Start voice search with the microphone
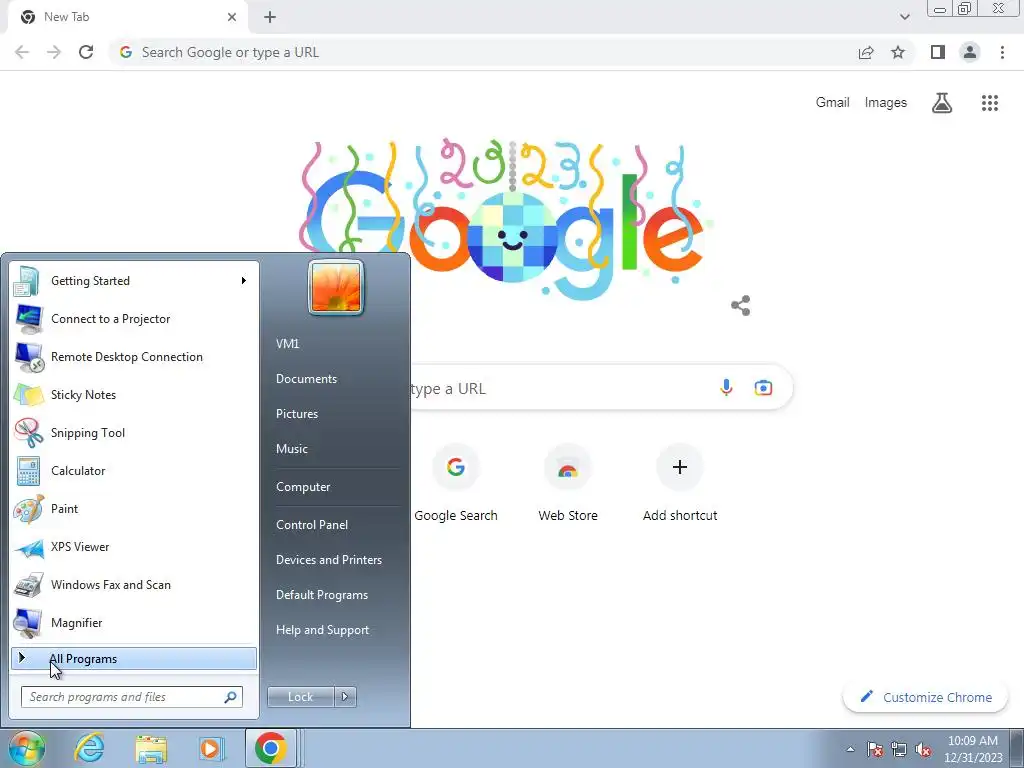Image resolution: width=1024 pixels, height=768 pixels. [x=726, y=388]
